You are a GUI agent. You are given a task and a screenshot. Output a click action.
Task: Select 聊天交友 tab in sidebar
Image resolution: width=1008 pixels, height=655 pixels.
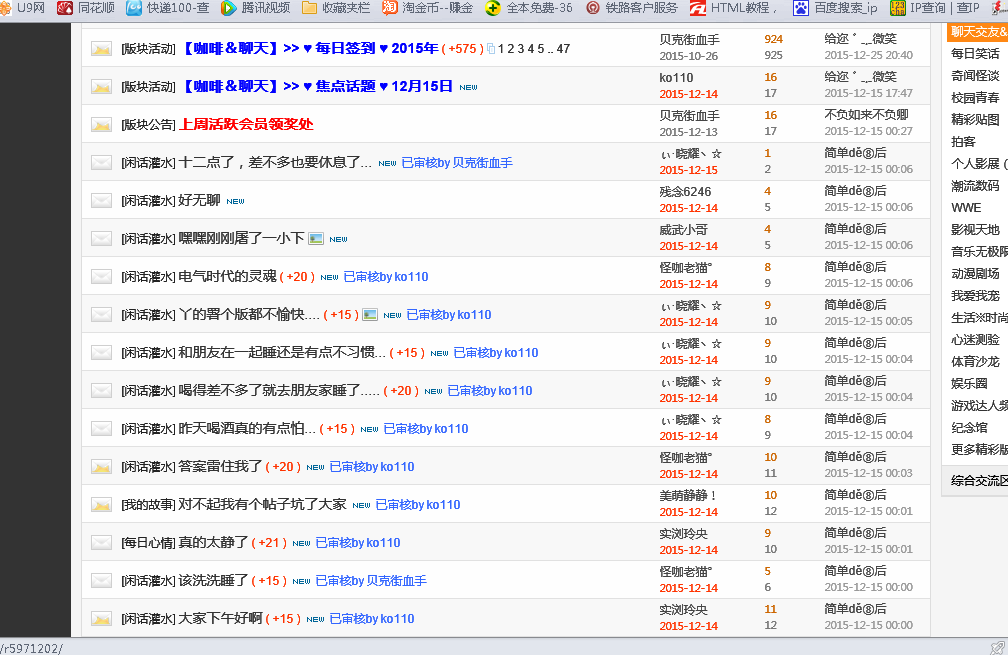pos(979,31)
